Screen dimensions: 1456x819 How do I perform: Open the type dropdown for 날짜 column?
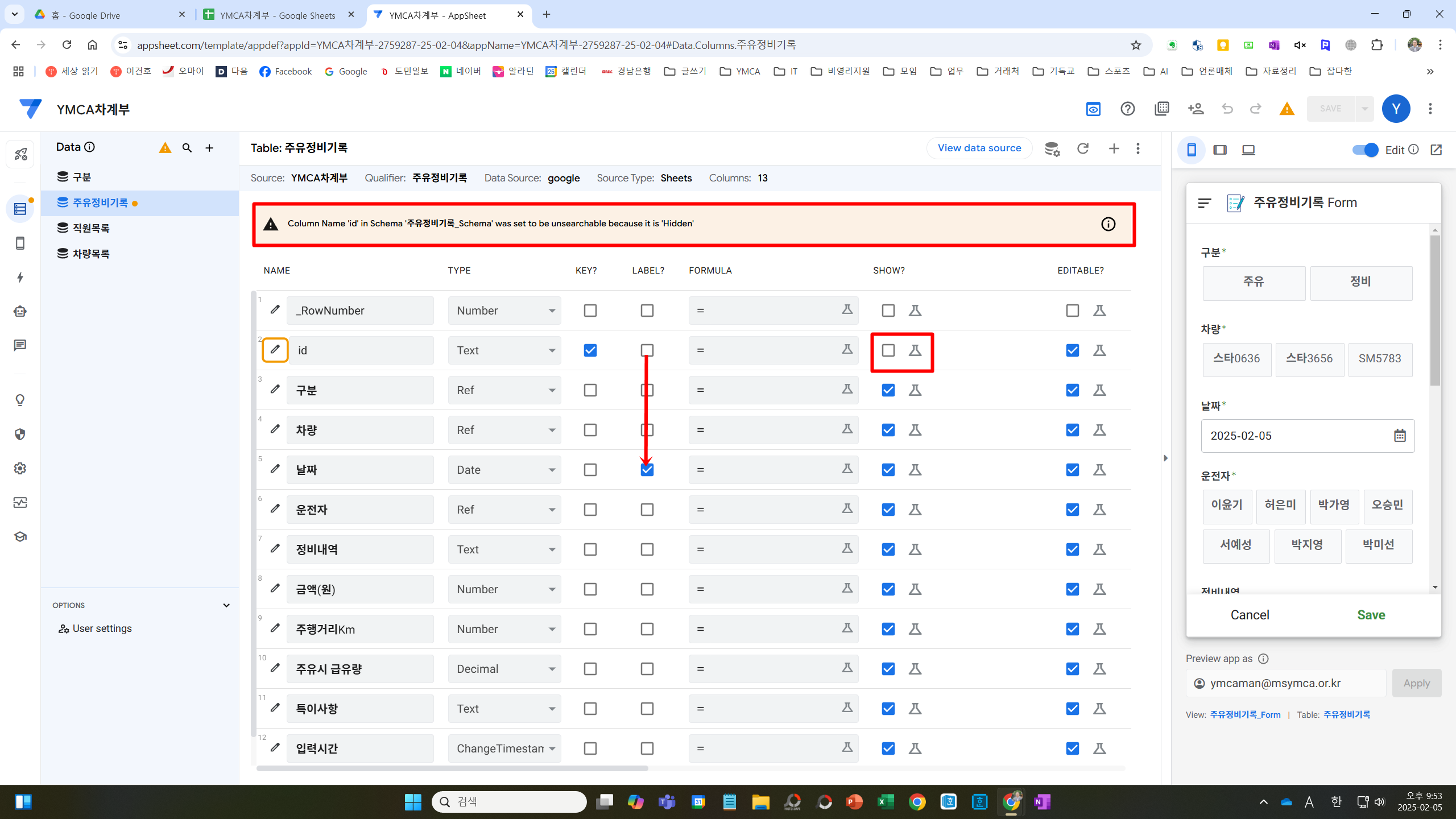(x=504, y=470)
